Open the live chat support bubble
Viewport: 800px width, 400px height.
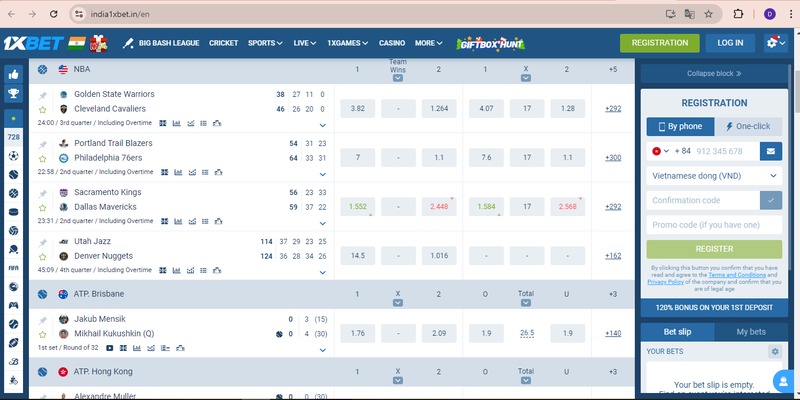click(783, 381)
